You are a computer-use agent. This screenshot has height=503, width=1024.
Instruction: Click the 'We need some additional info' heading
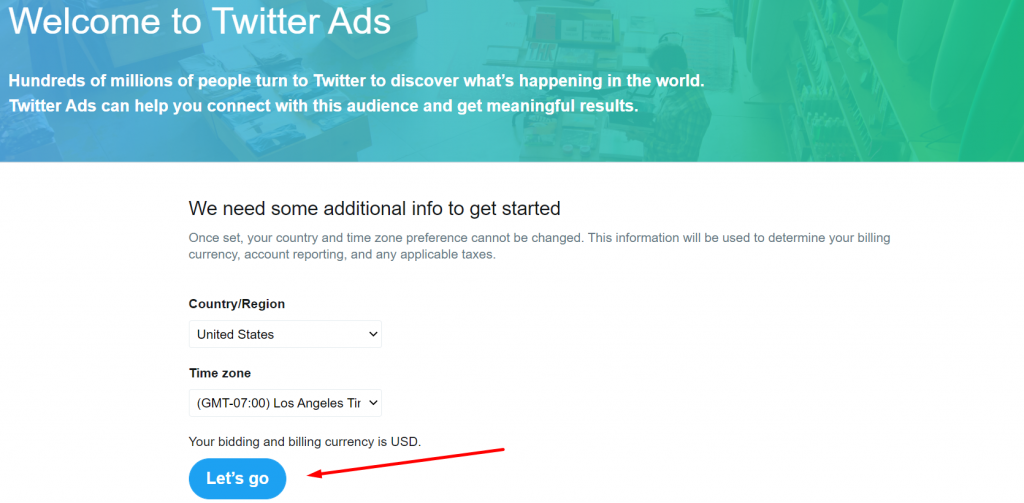pos(374,208)
